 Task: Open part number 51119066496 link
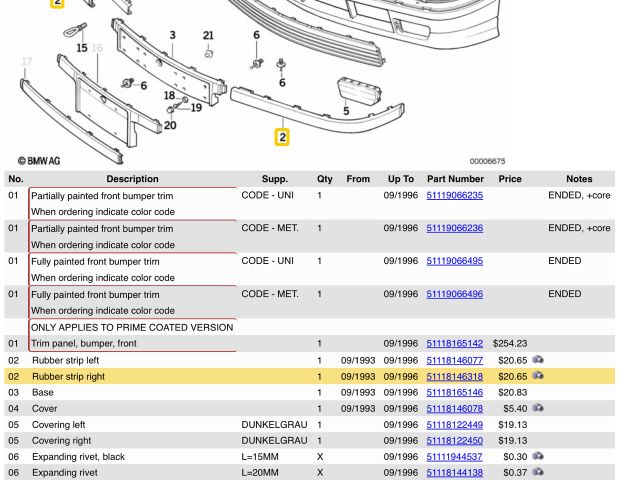click(x=454, y=294)
